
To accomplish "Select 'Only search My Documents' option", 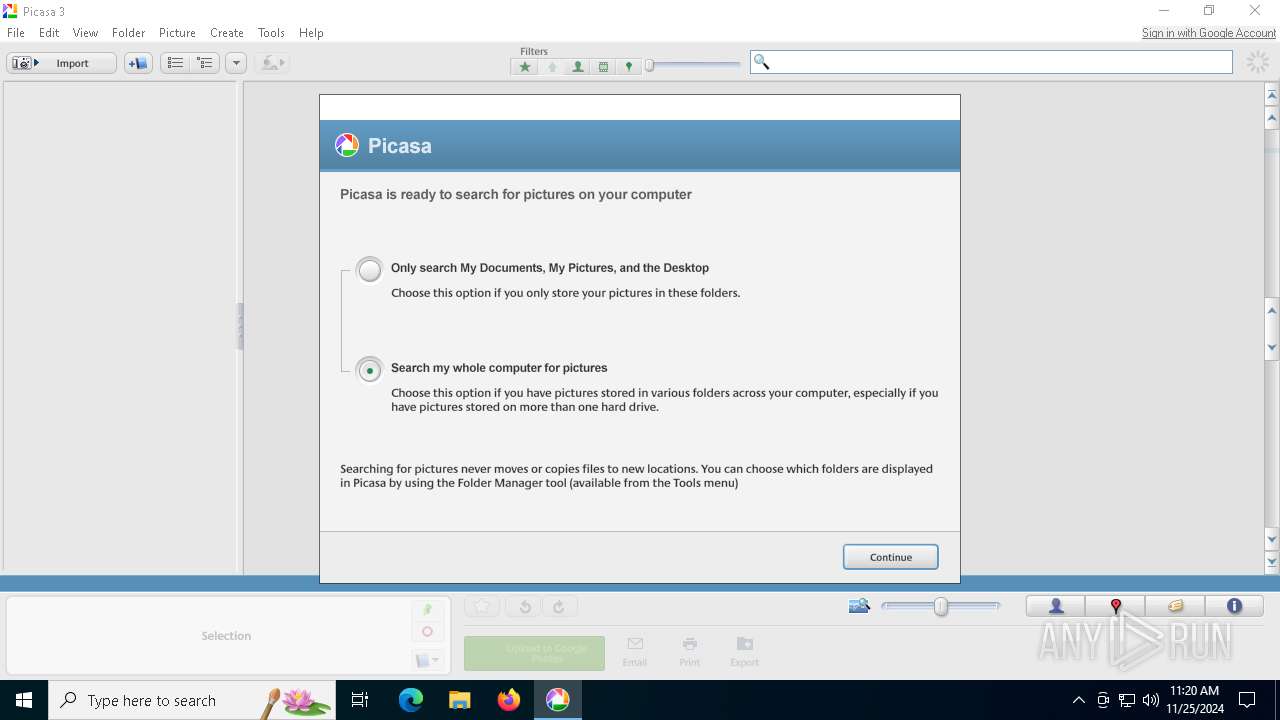I will (370, 270).
